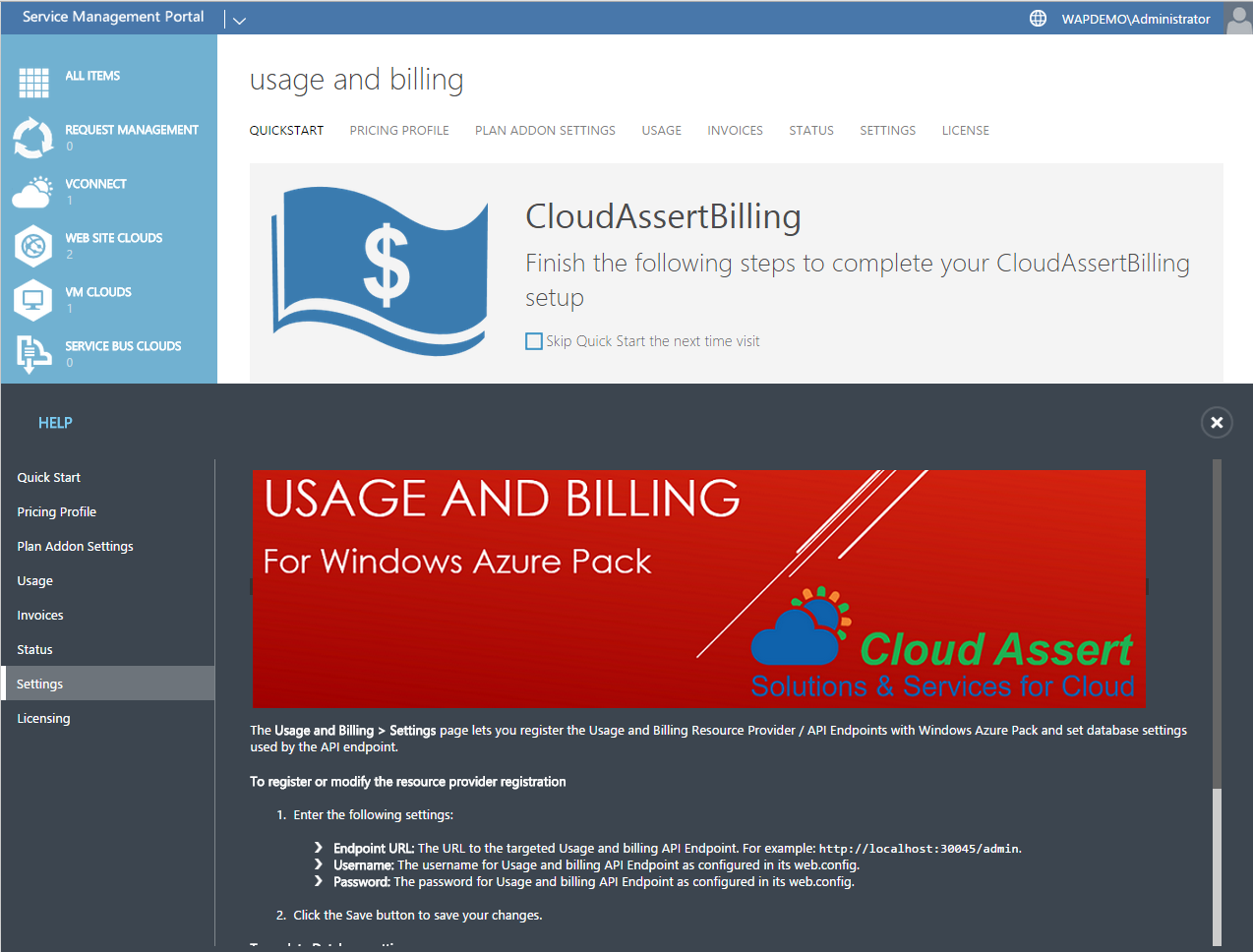Click the globe language icon in header
This screenshot has height=952, width=1253.
(1038, 19)
